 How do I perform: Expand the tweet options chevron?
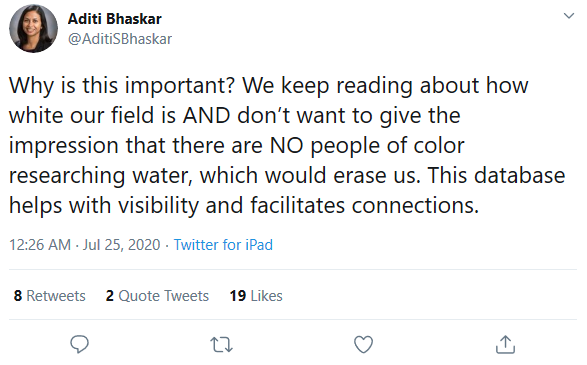pyautogui.click(x=569, y=16)
